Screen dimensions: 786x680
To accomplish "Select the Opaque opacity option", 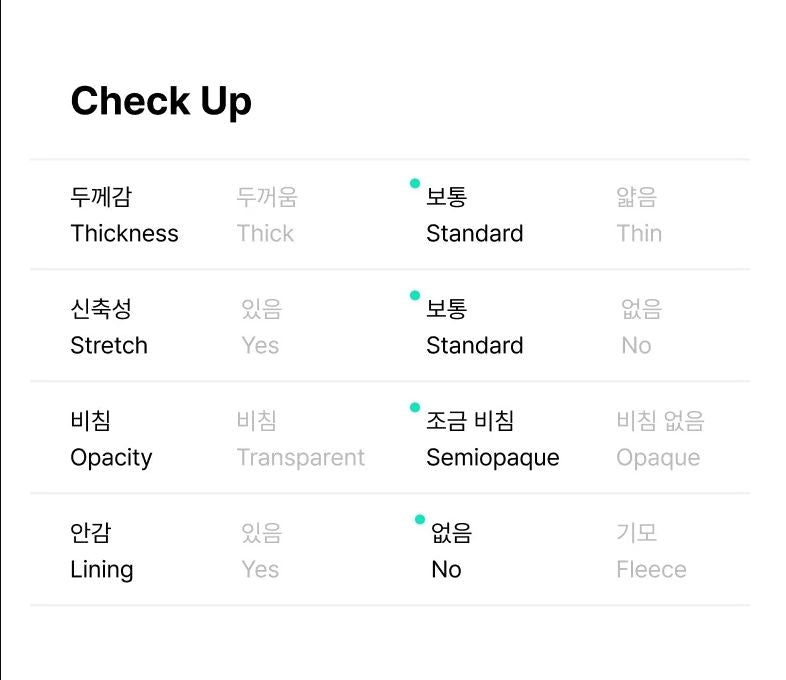I will pyautogui.click(x=659, y=439).
